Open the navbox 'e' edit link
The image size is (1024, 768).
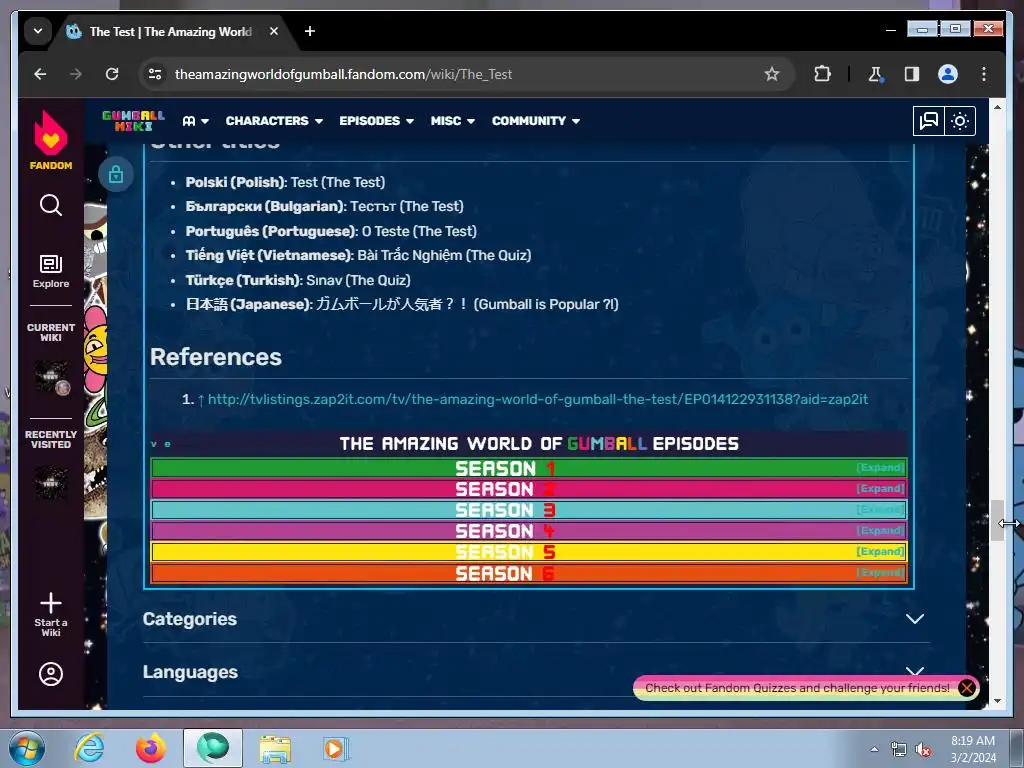[167, 443]
